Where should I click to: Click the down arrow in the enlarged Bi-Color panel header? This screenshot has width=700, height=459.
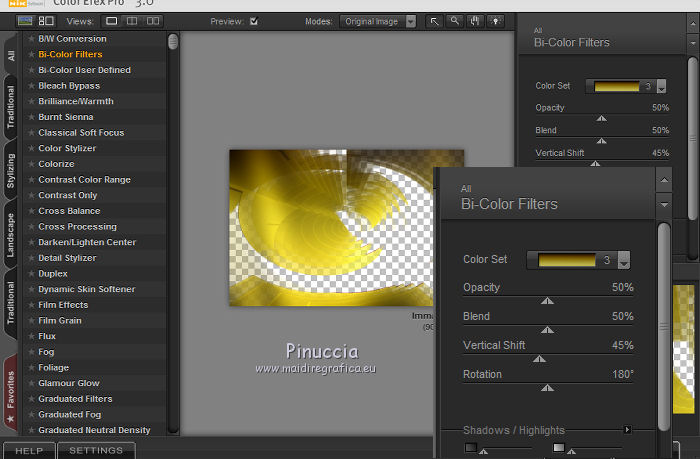[664, 204]
